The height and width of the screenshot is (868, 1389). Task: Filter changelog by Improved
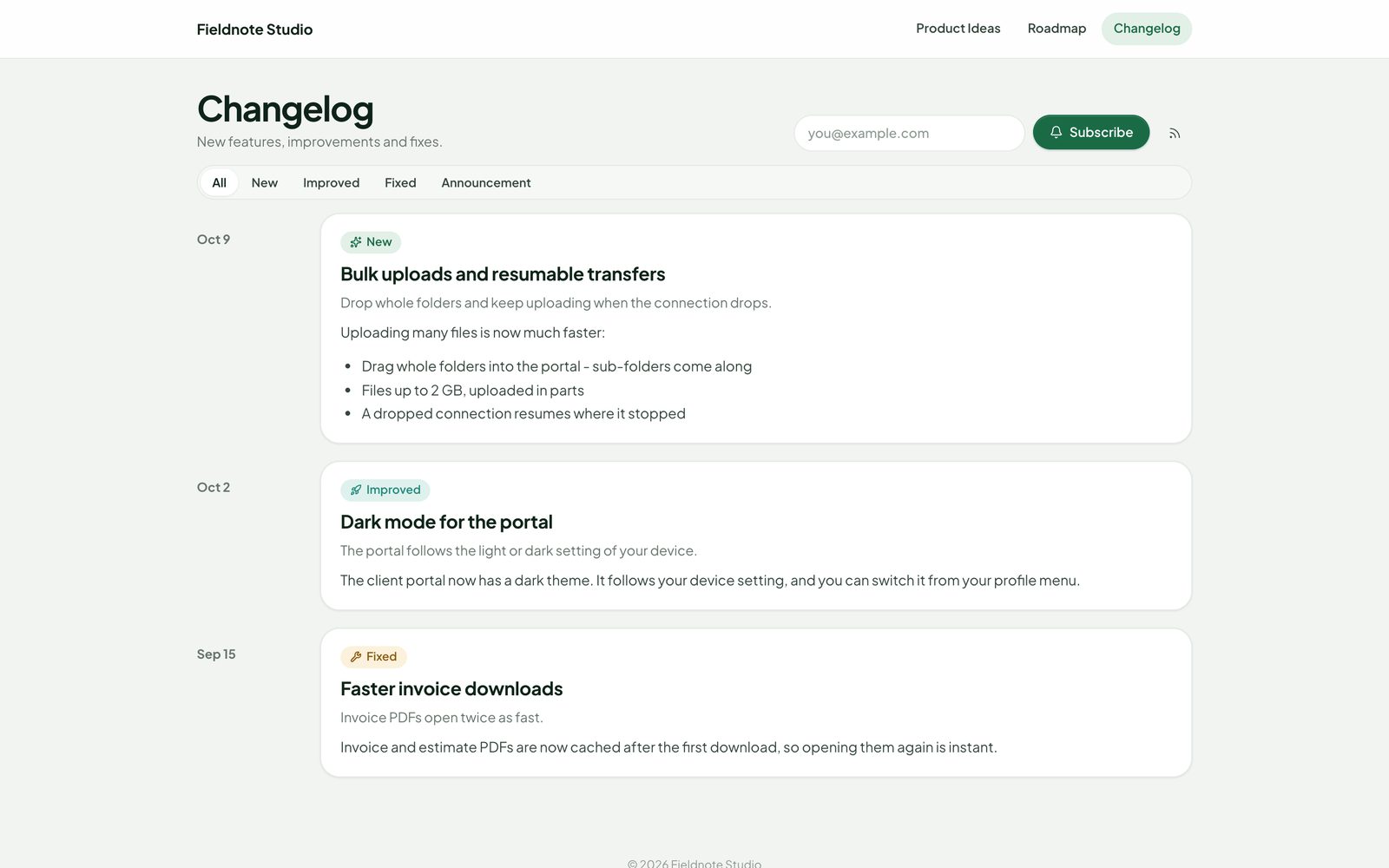click(x=331, y=182)
